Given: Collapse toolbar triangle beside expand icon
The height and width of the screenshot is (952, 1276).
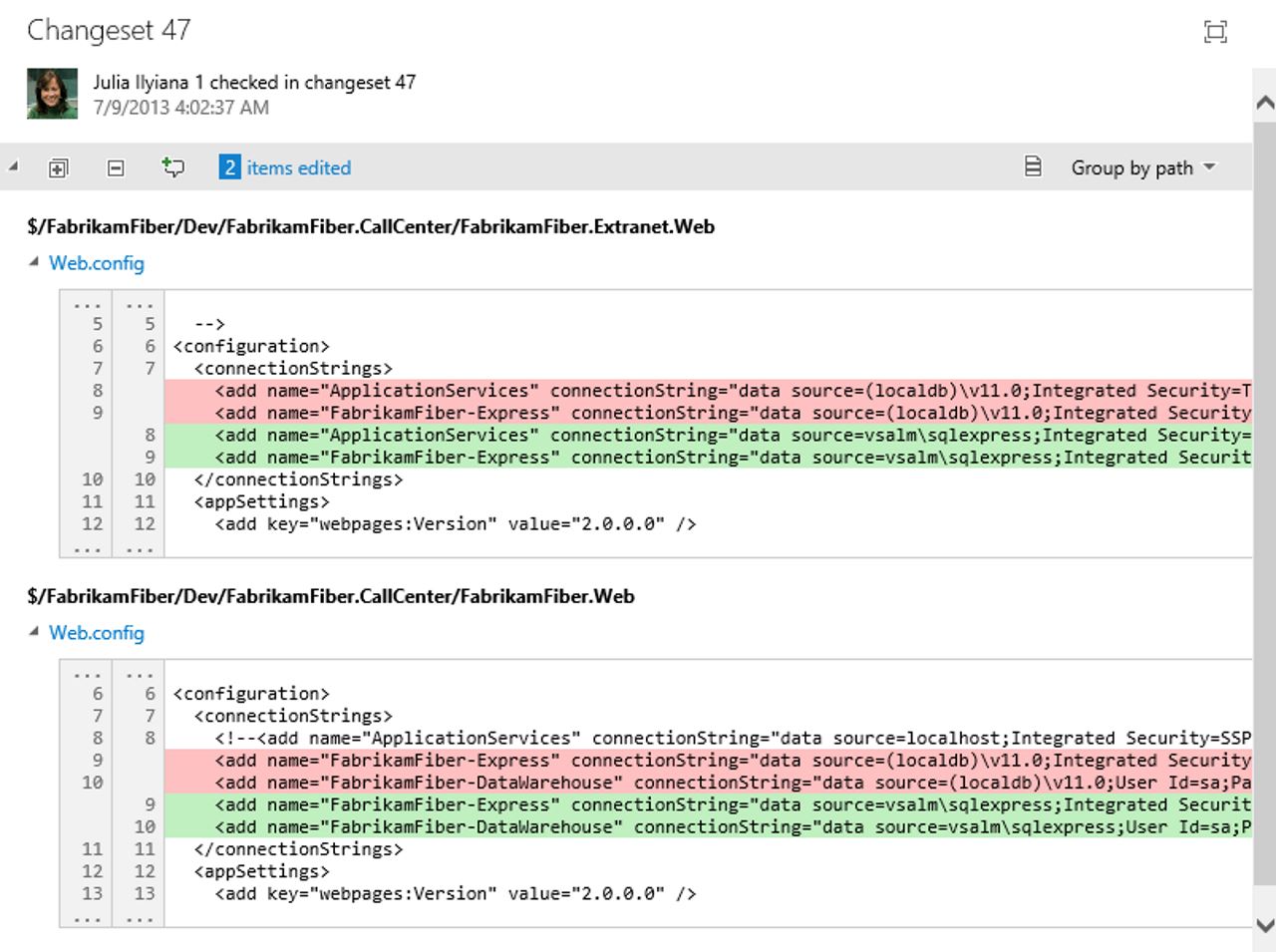Looking at the screenshot, I should tap(13, 166).
